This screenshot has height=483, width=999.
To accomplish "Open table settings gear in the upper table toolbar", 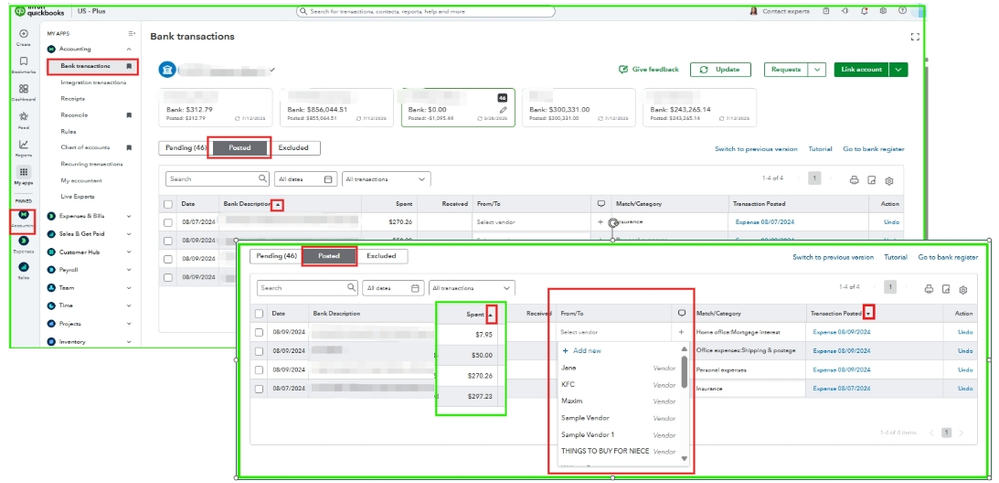I will (x=889, y=180).
